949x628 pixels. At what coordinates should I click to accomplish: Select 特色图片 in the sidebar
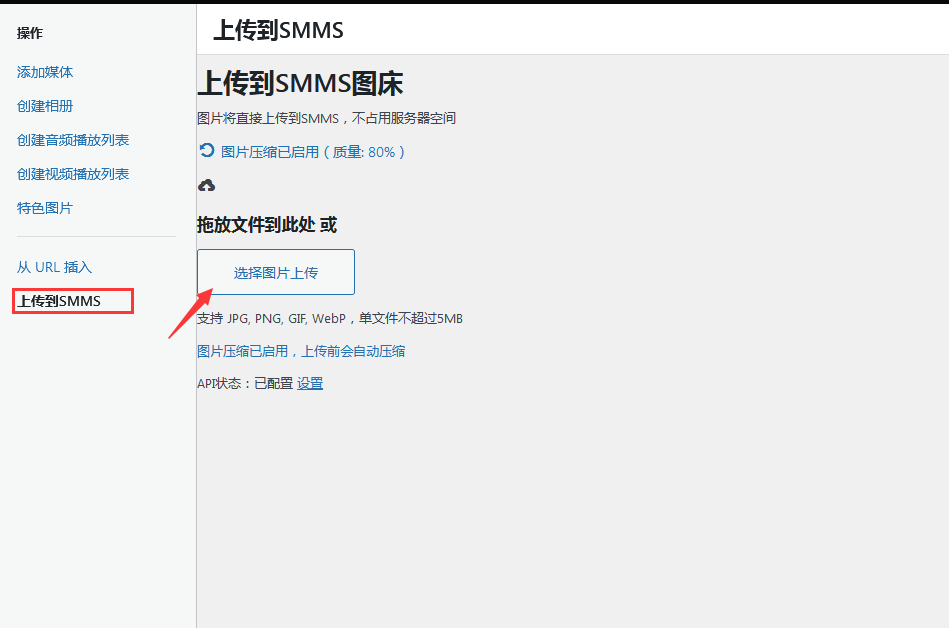[x=45, y=208]
